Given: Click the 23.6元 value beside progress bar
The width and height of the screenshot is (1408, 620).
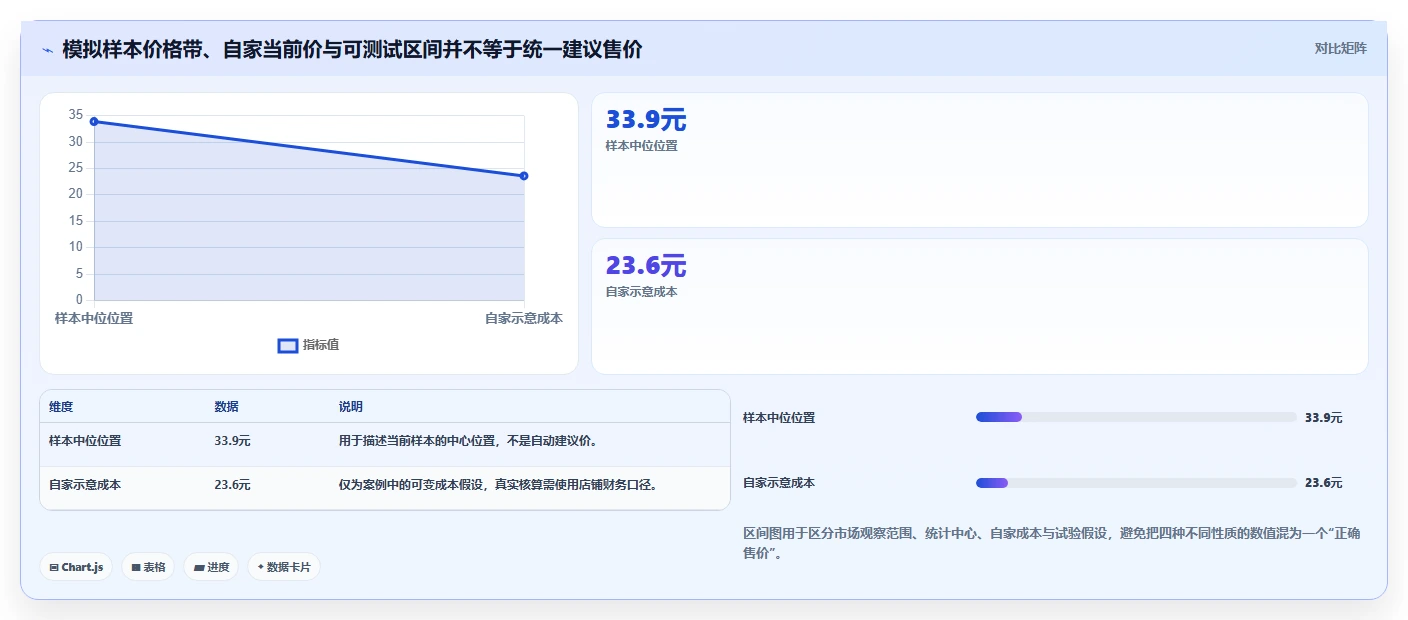Looking at the screenshot, I should click(1324, 483).
